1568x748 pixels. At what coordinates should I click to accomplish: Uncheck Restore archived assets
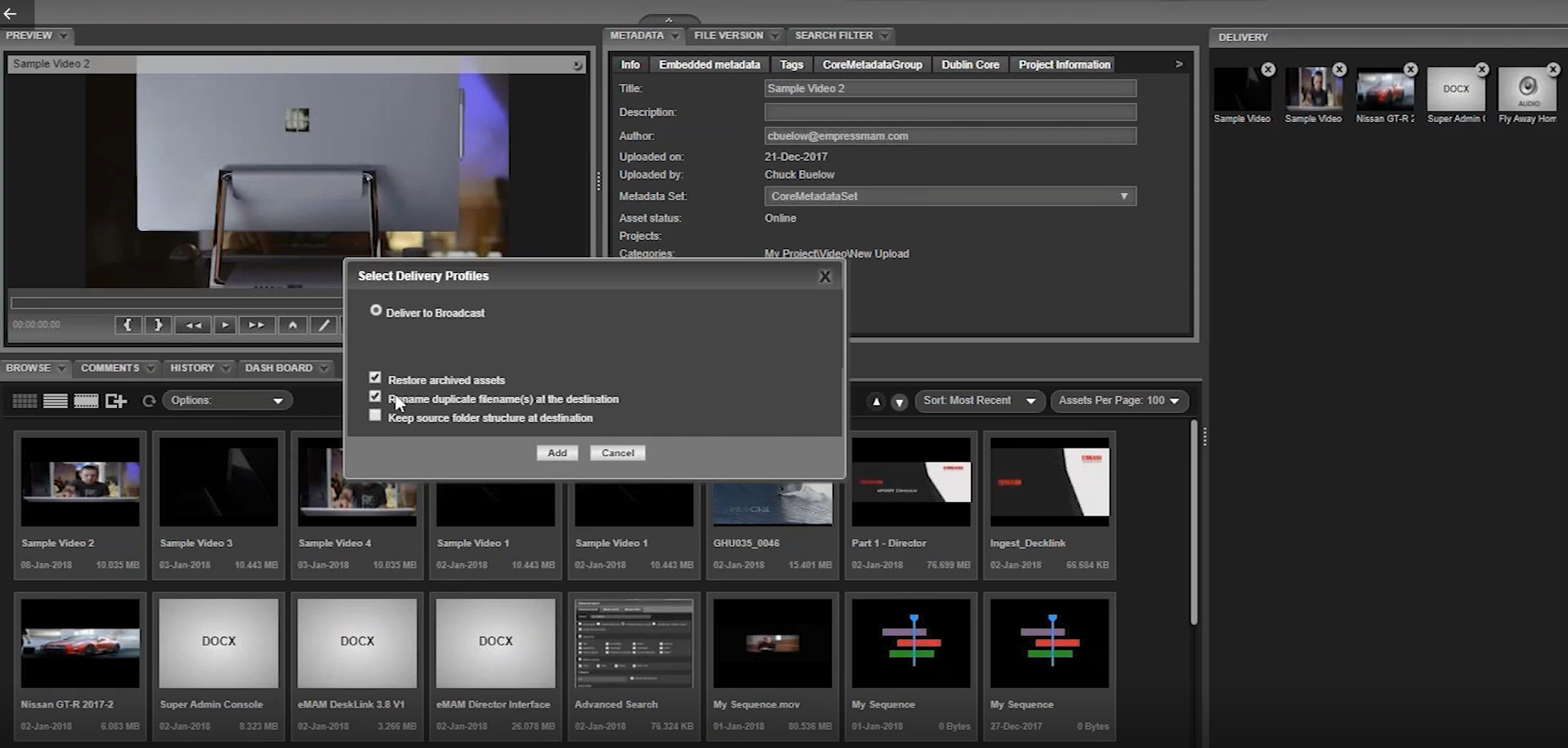(376, 377)
